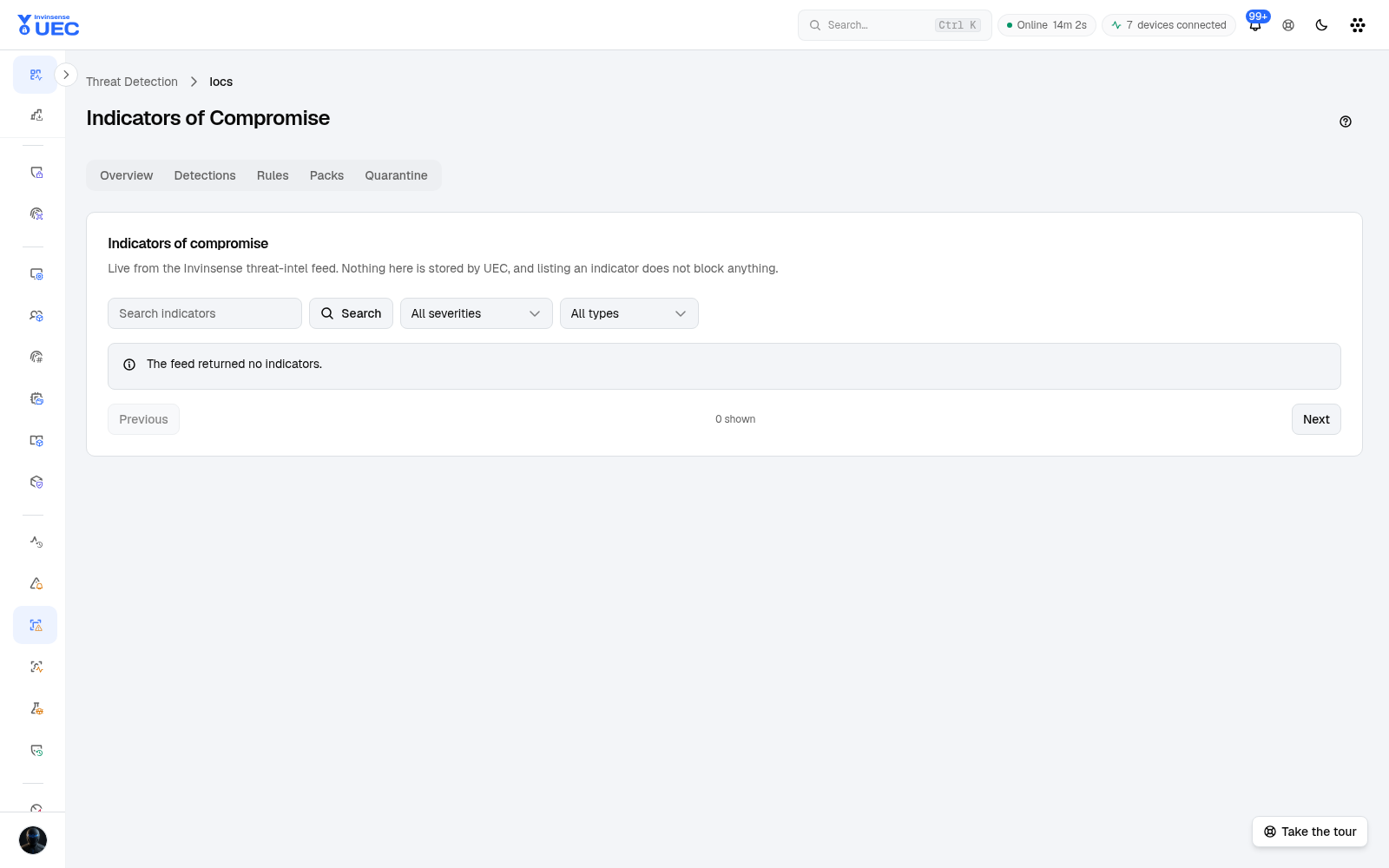Click the active scan-warning IOC sidebar icon
This screenshot has height=868, width=1389.
click(x=36, y=625)
